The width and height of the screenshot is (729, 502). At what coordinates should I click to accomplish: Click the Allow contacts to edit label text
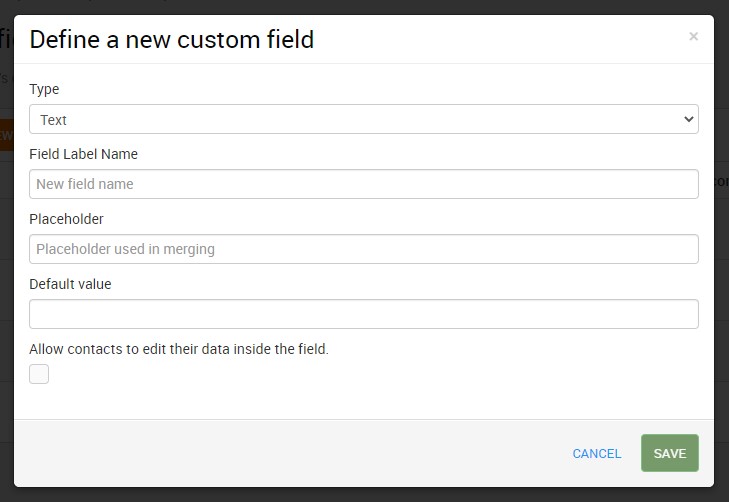pyautogui.click(x=179, y=349)
